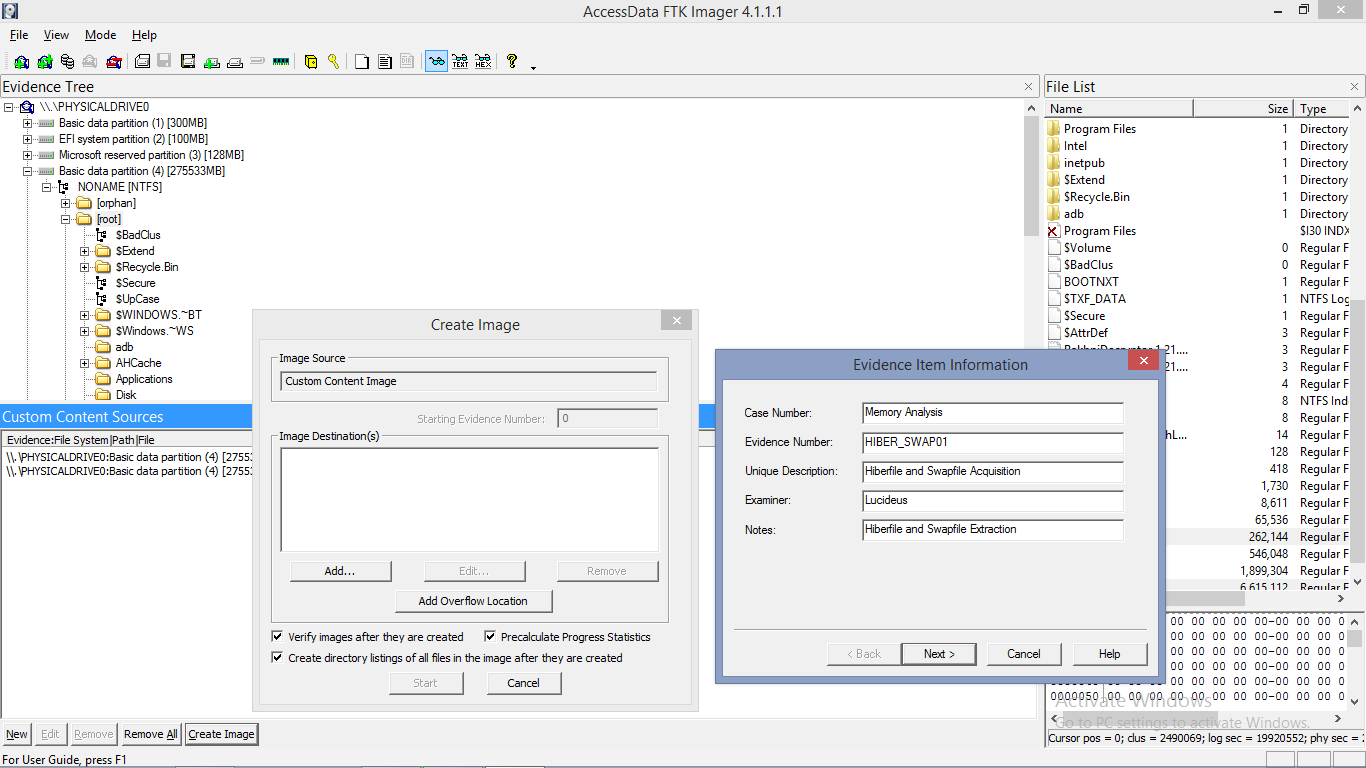Toggle Precalculate Progress Statistics checkbox

(x=490, y=636)
